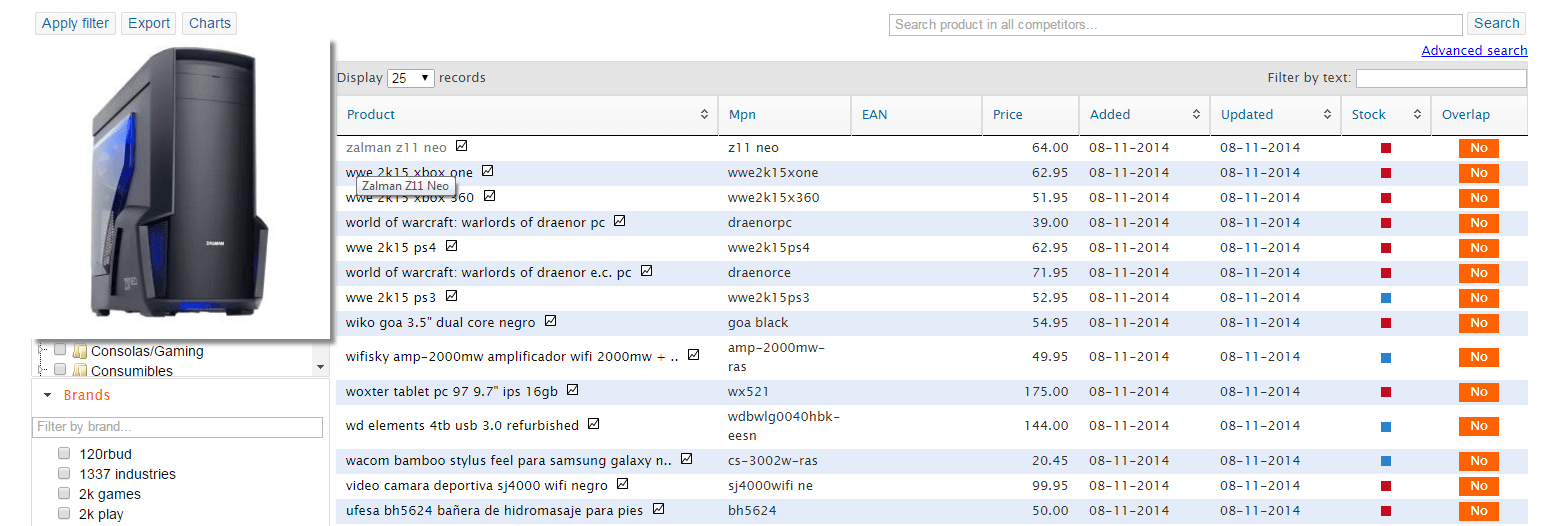The width and height of the screenshot is (1562, 526).
Task: Sort table by Updated date column
Action: tap(1275, 115)
